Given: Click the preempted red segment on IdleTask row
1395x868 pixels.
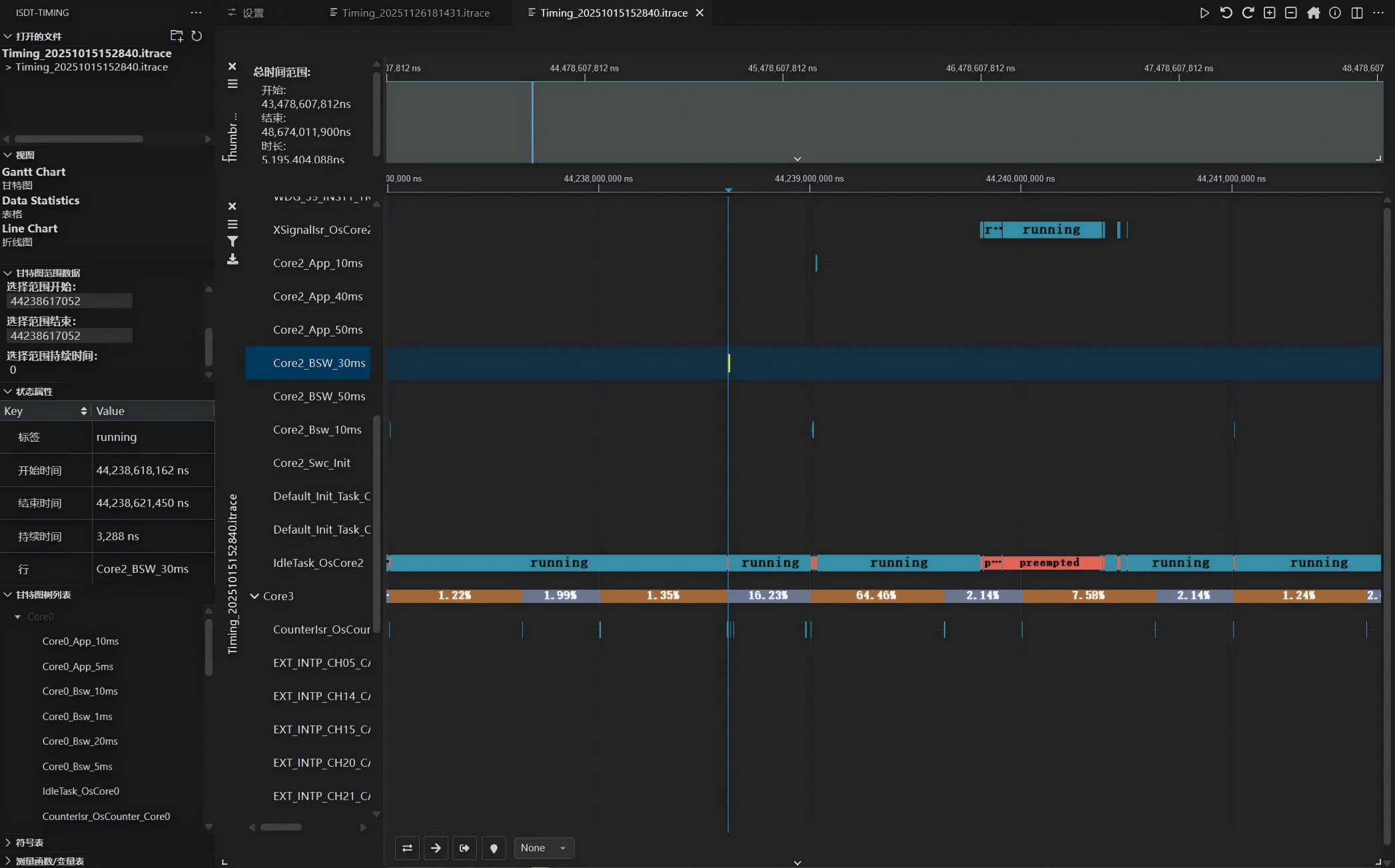Looking at the screenshot, I should (1049, 563).
